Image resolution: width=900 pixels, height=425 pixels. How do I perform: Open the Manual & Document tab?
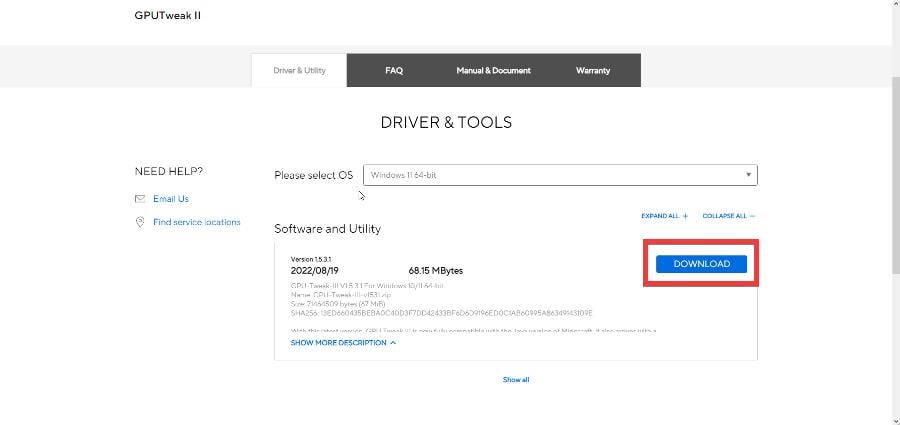pos(493,71)
